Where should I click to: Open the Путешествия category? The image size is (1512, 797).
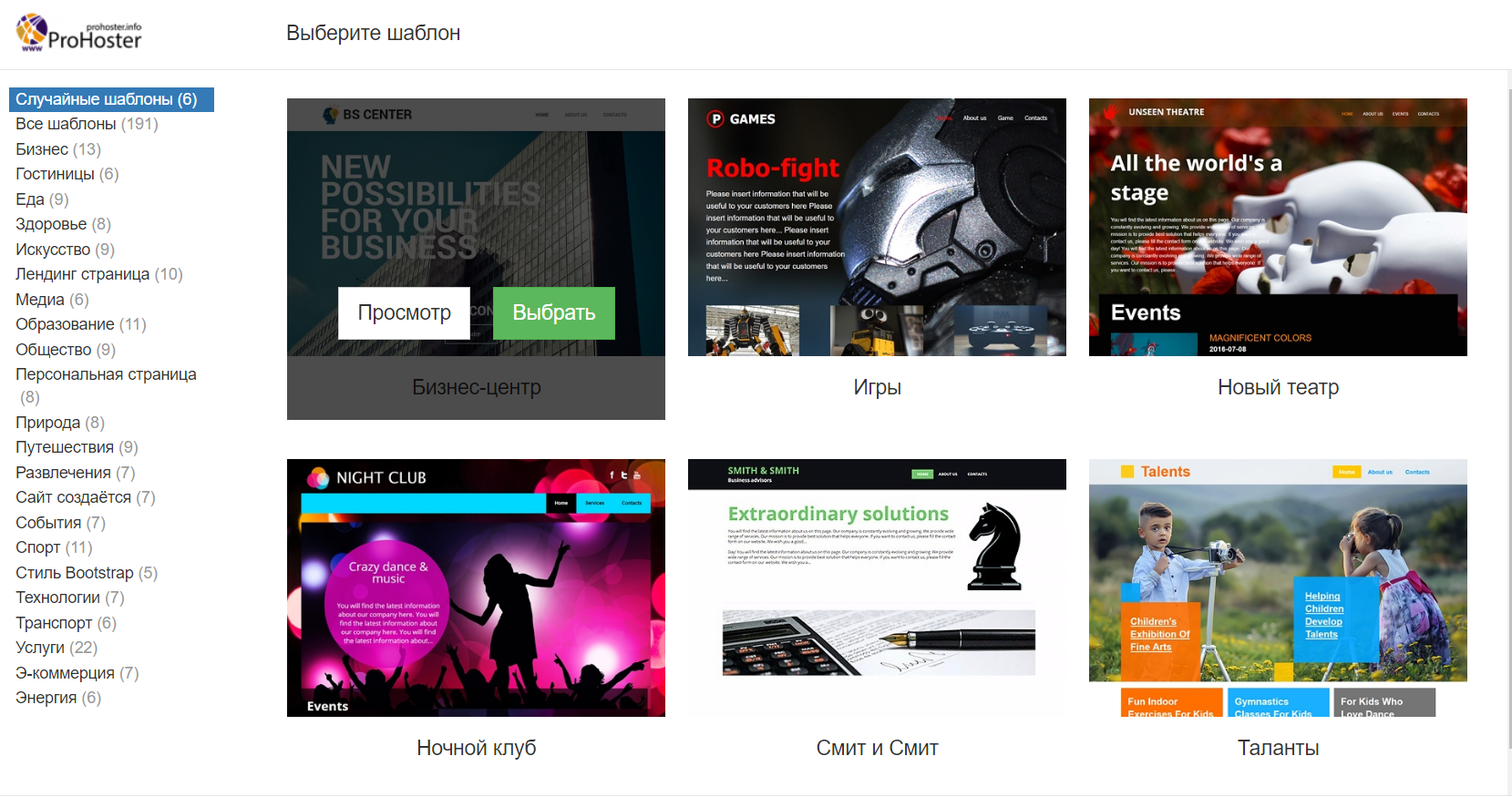[x=77, y=447]
